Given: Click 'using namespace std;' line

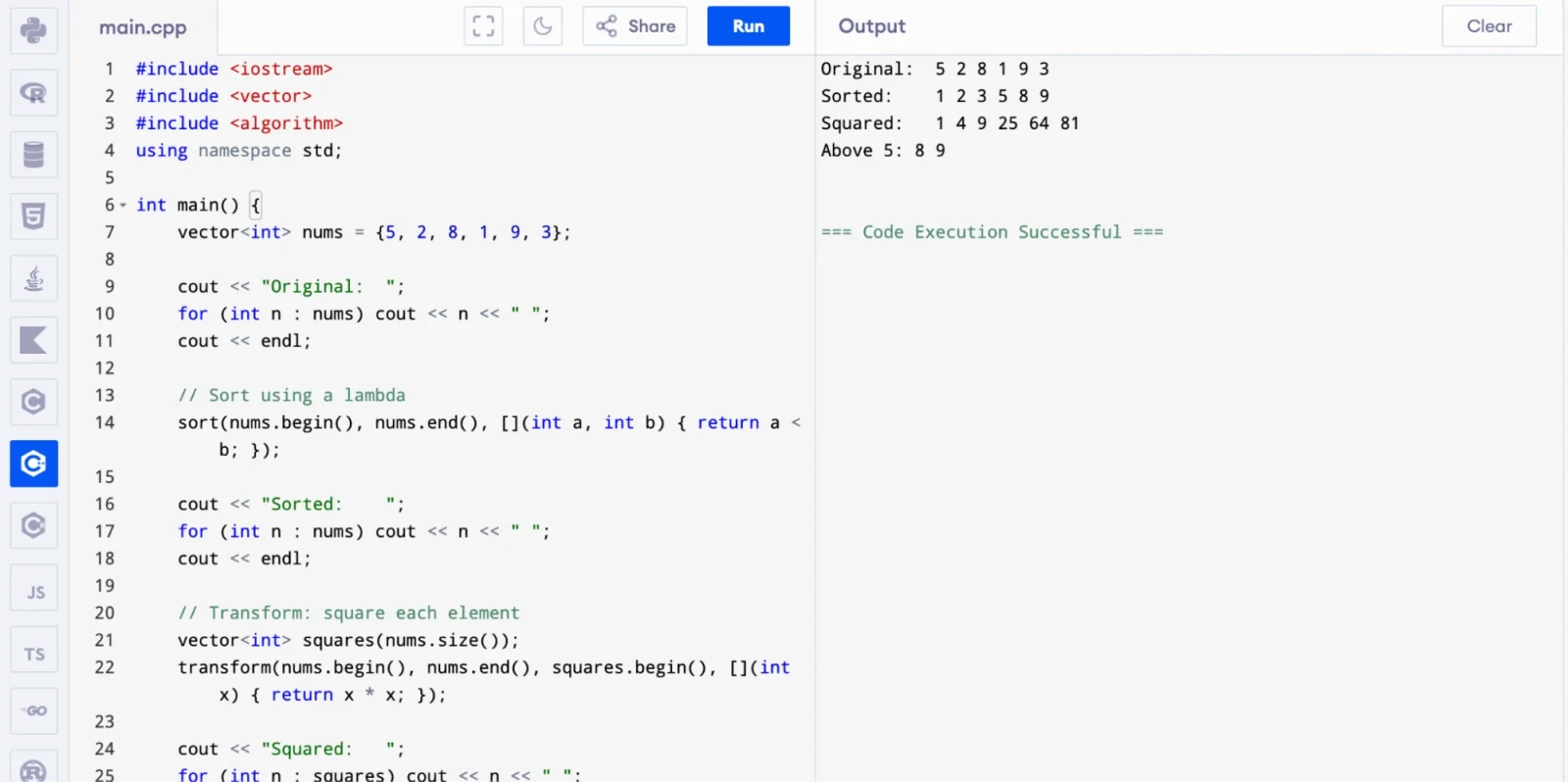Looking at the screenshot, I should (x=238, y=151).
